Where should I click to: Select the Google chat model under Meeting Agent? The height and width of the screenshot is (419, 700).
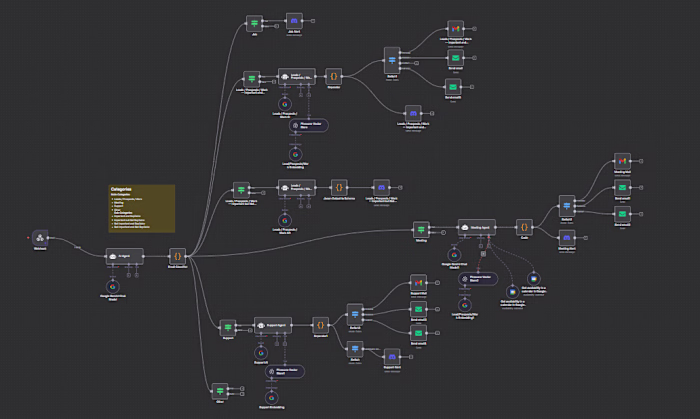(454, 255)
